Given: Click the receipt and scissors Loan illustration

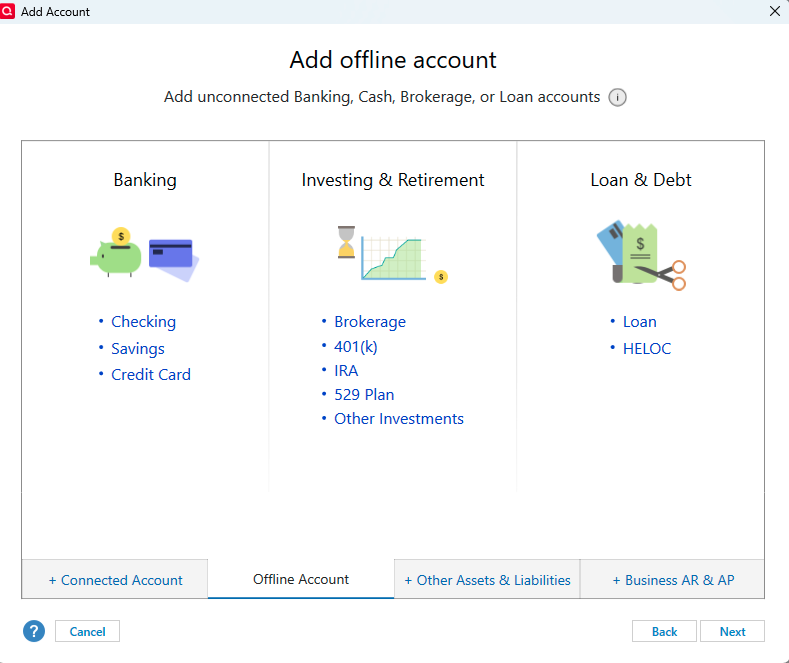Looking at the screenshot, I should tap(641, 255).
